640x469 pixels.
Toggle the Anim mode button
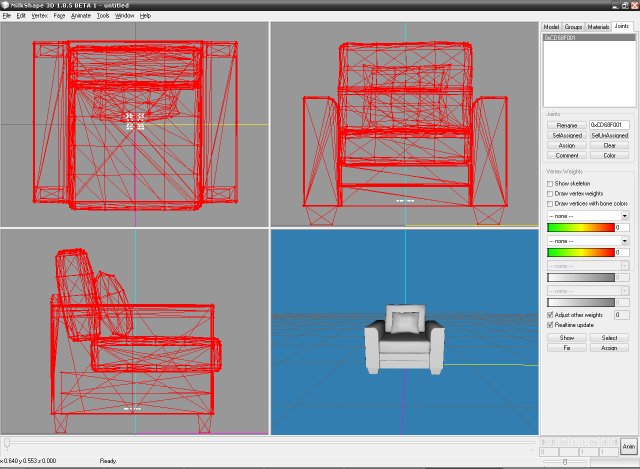(x=628, y=447)
